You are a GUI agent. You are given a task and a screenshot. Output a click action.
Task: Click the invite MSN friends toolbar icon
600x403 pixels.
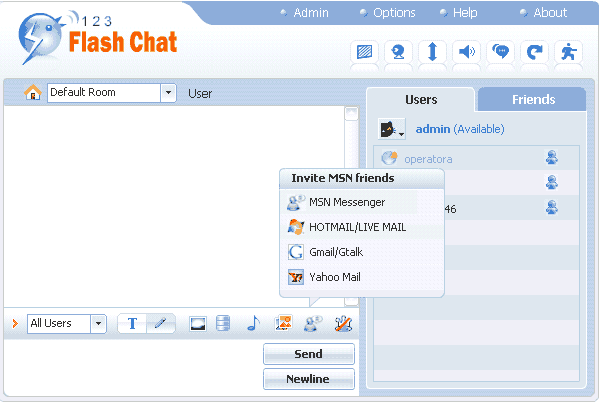pos(313,324)
